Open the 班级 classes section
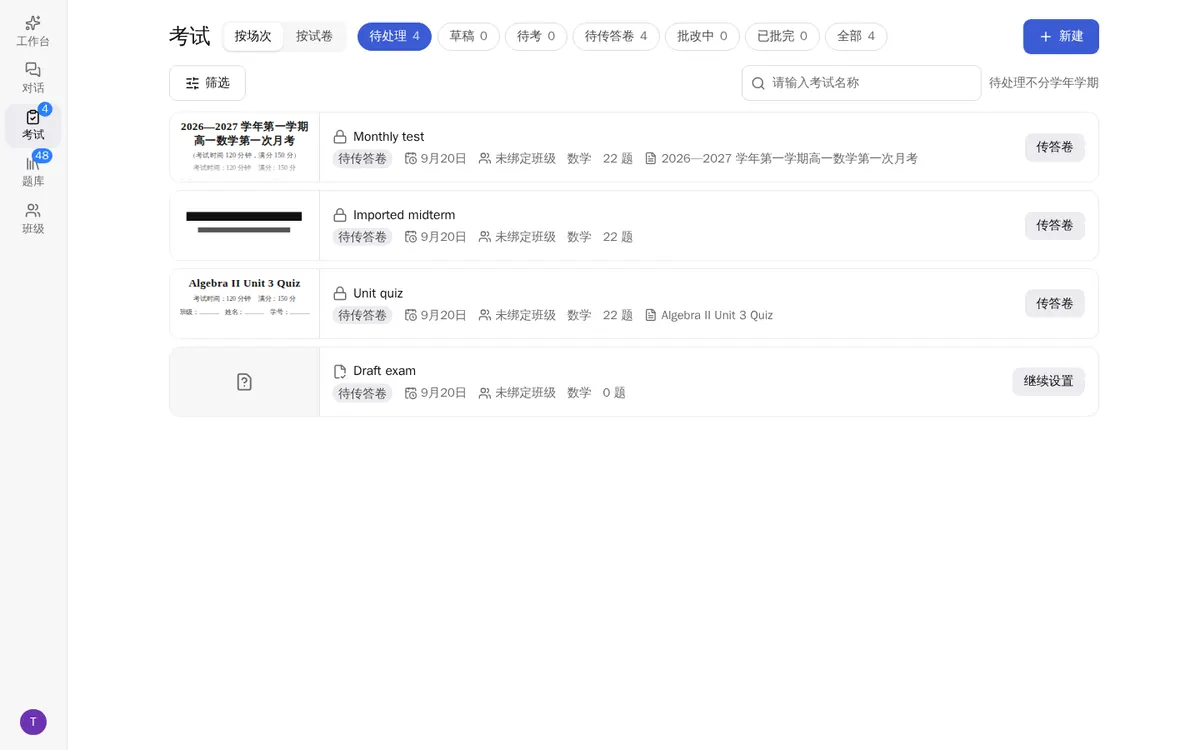The width and height of the screenshot is (1200, 750). coord(33,219)
